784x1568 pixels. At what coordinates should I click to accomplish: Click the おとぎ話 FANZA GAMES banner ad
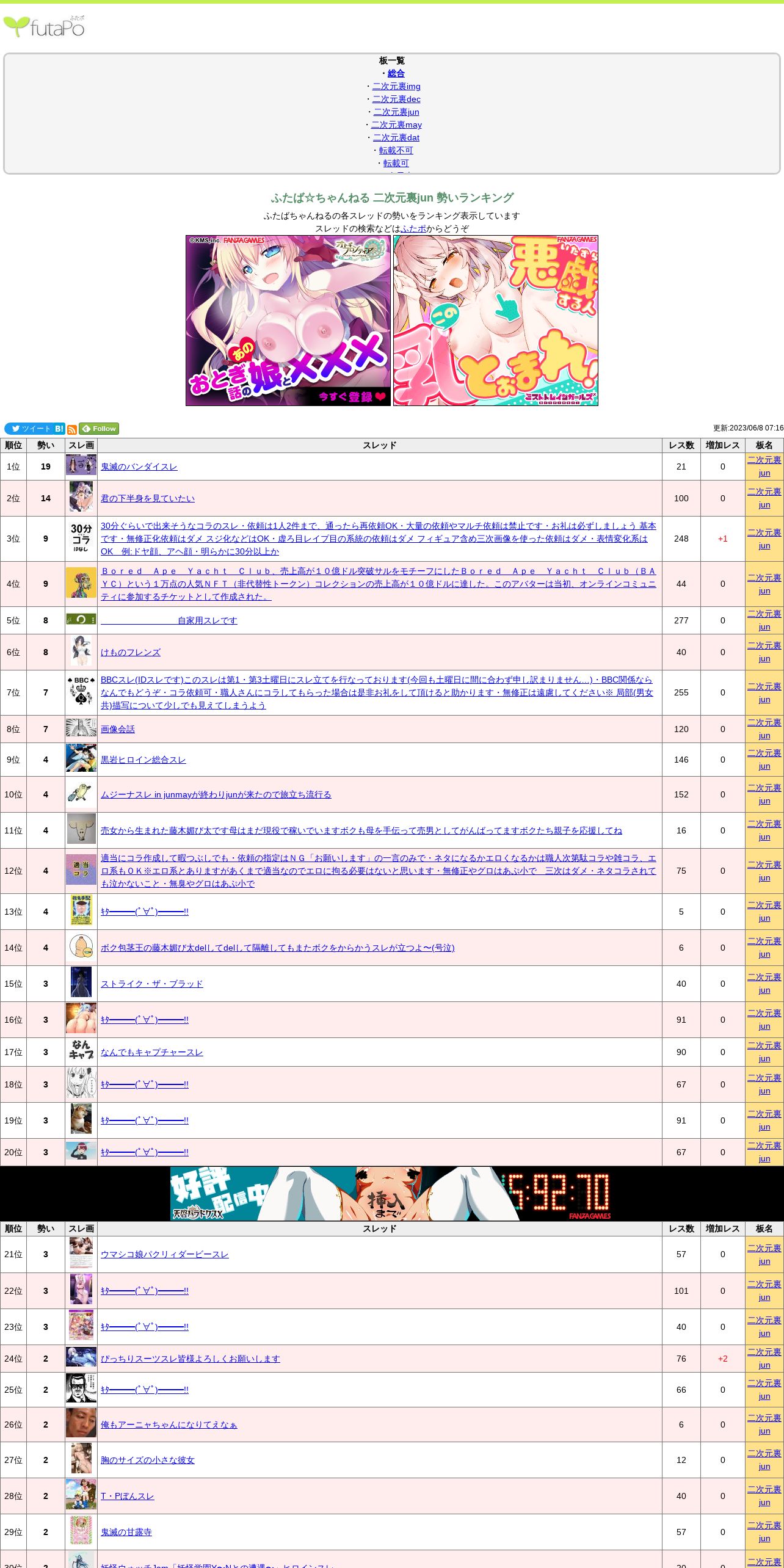pyautogui.click(x=288, y=321)
